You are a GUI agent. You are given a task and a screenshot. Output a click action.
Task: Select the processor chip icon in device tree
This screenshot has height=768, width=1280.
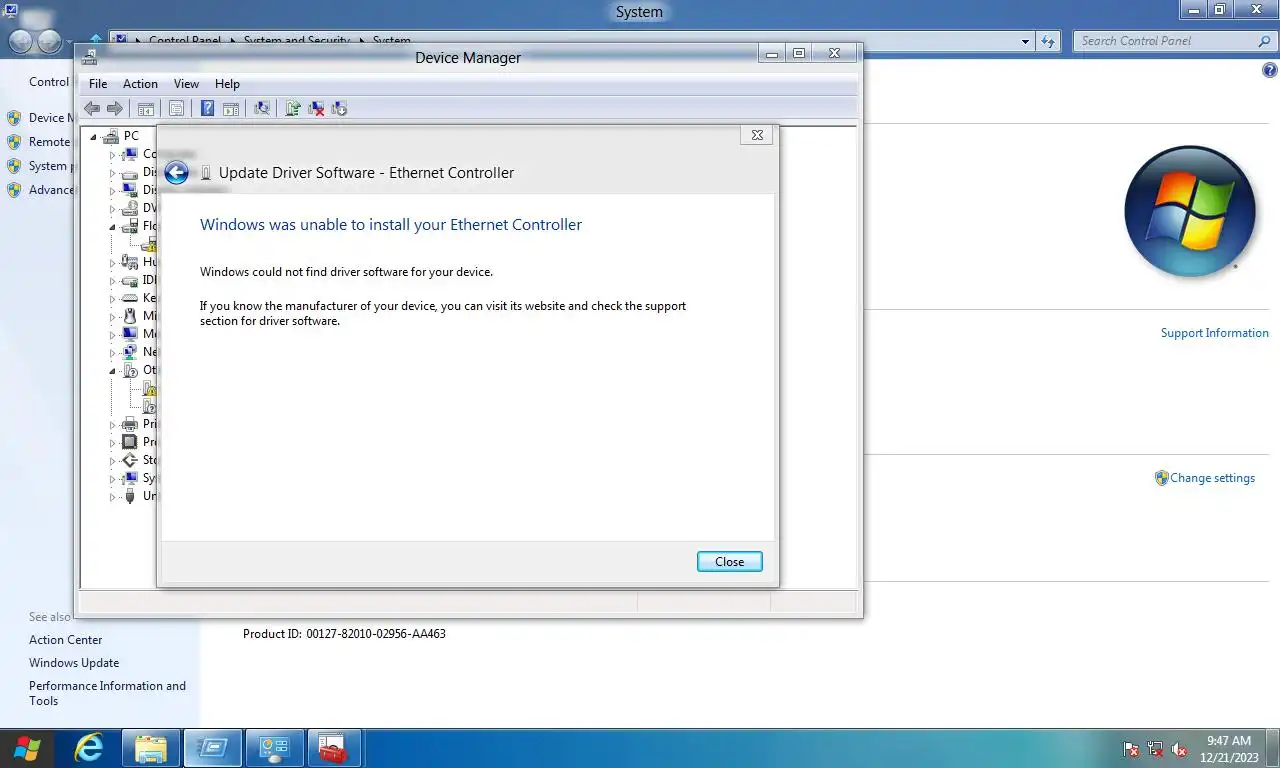[129, 442]
